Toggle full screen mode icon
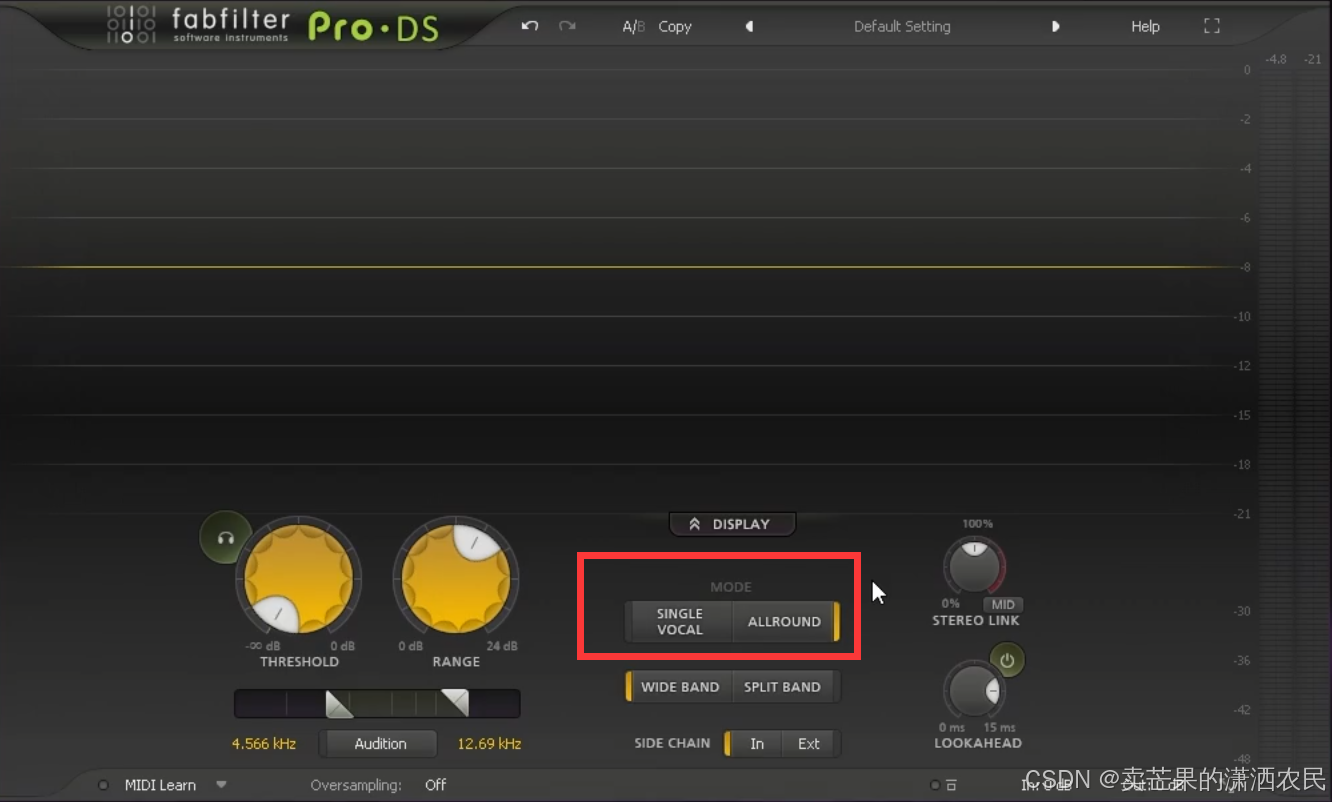 coord(1212,26)
